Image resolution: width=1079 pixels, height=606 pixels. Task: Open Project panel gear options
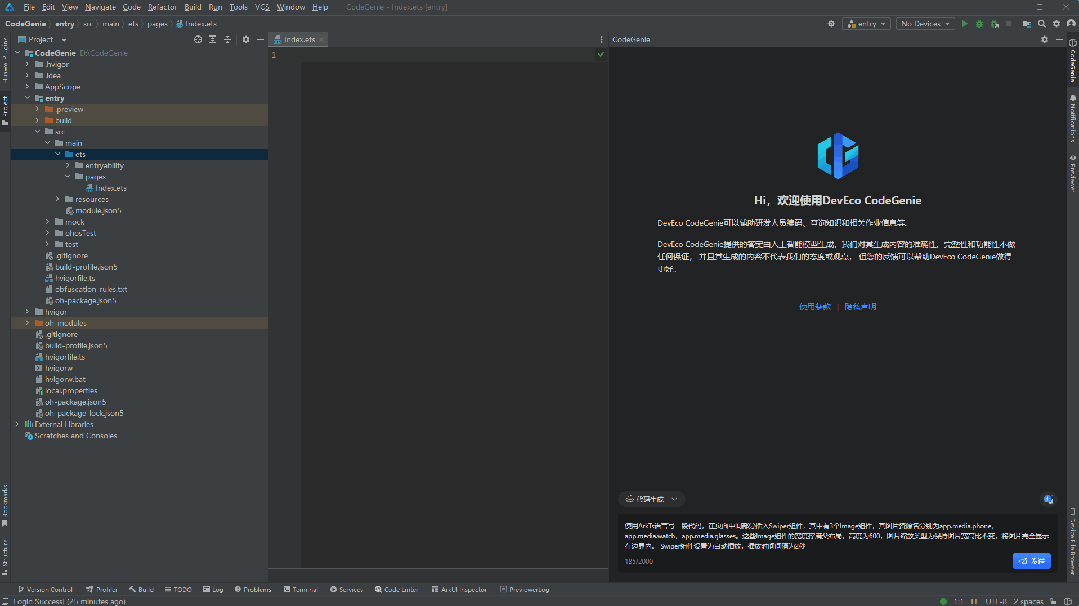(246, 39)
